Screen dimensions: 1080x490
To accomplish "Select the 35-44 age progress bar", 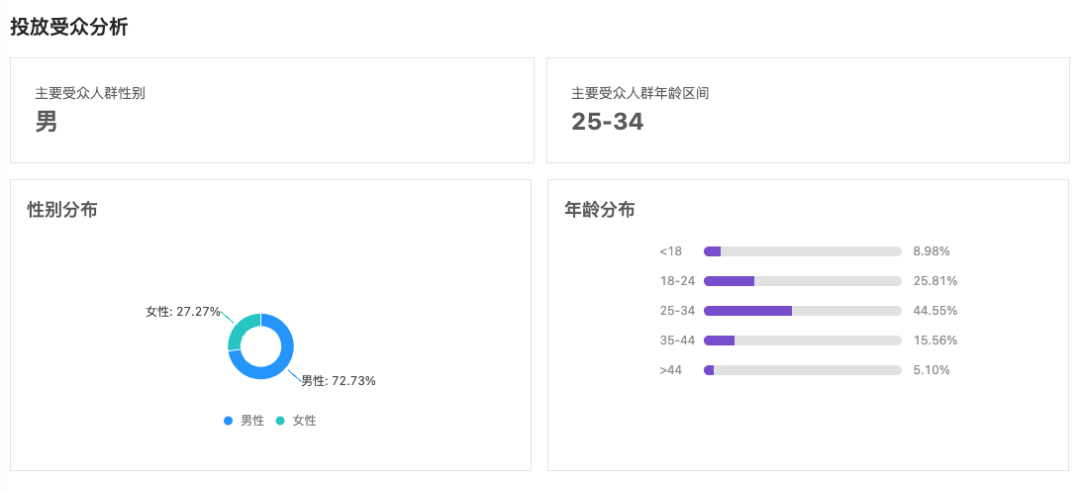I will [802, 340].
